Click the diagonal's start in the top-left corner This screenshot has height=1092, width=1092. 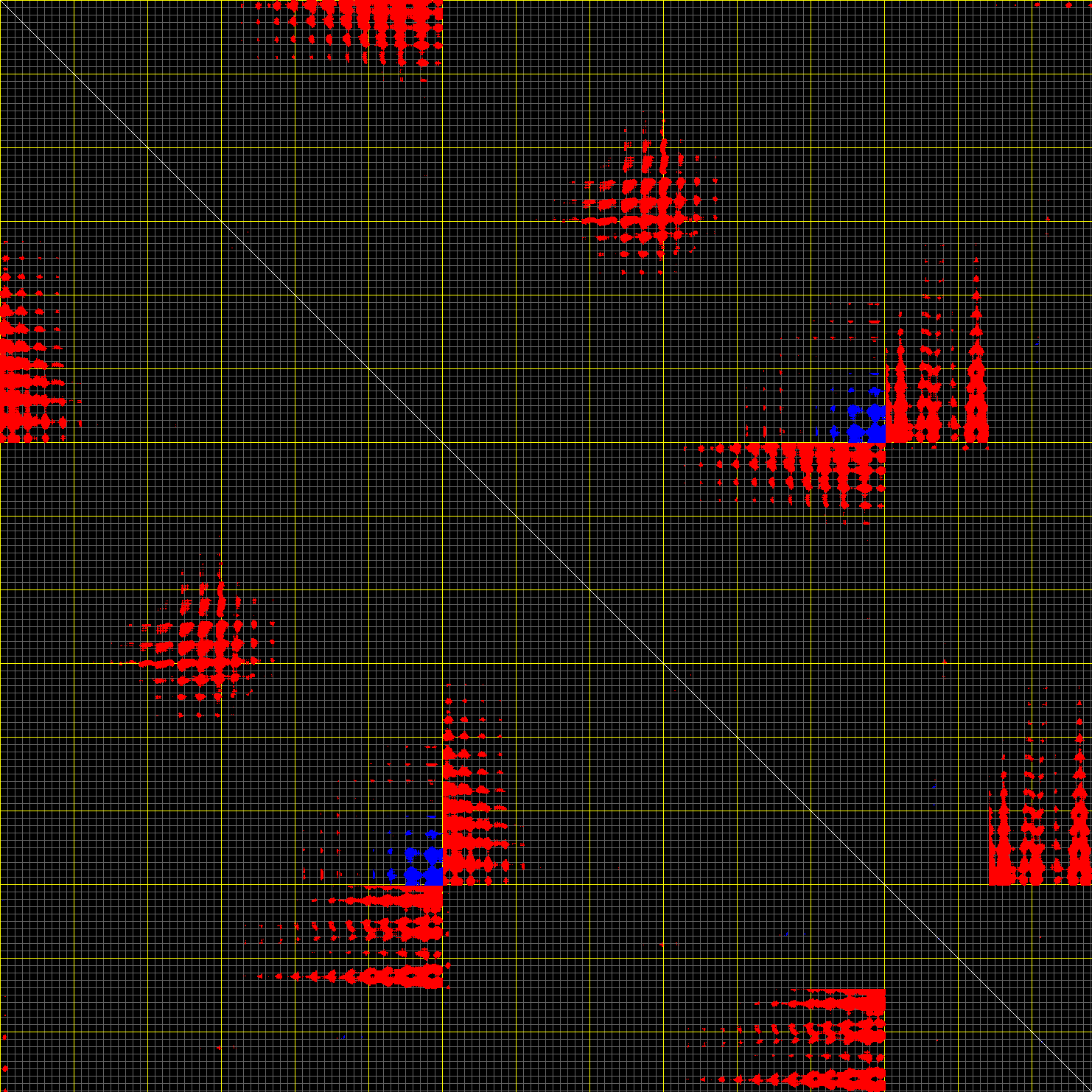(3, 3)
